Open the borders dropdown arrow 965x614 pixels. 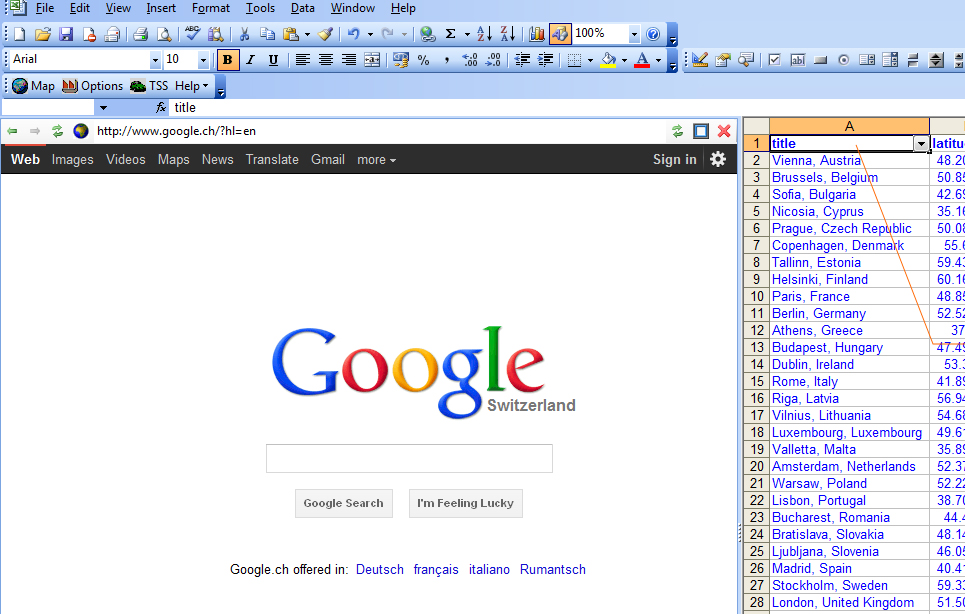590,60
